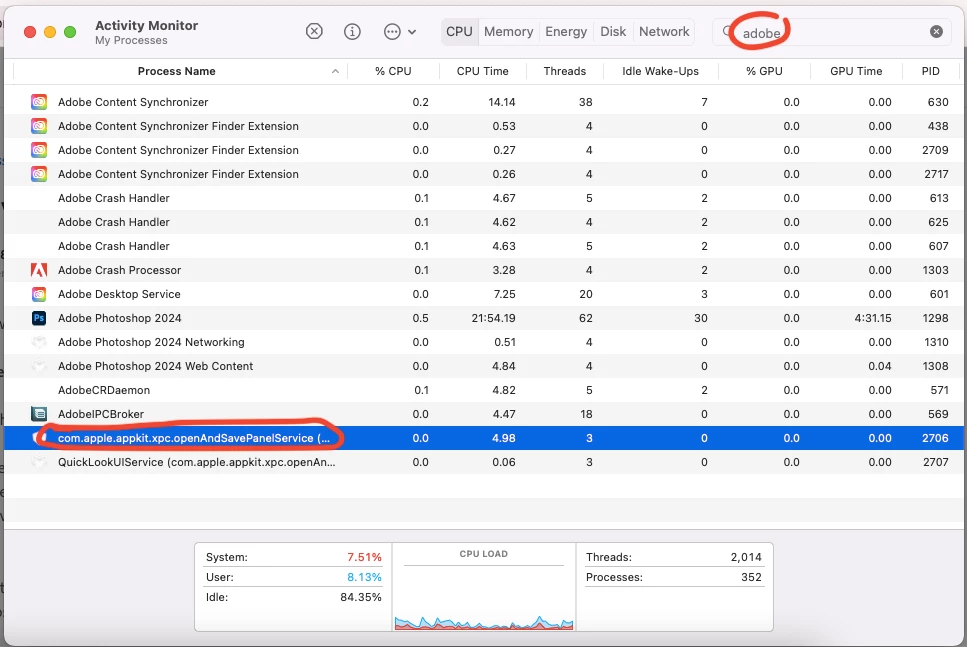Sort by Threads column header

pyautogui.click(x=564, y=71)
